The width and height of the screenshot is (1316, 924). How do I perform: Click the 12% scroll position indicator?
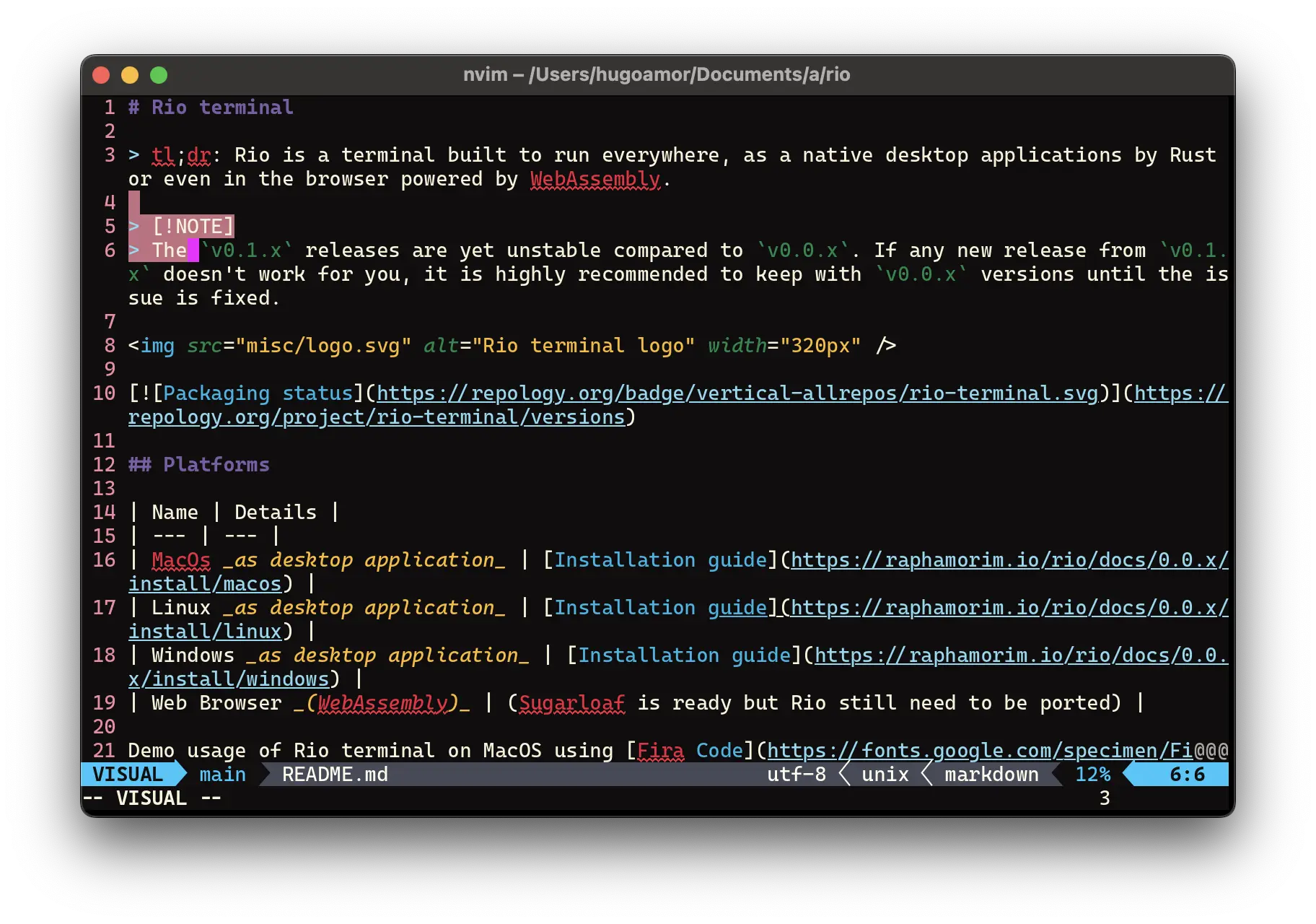(1092, 775)
